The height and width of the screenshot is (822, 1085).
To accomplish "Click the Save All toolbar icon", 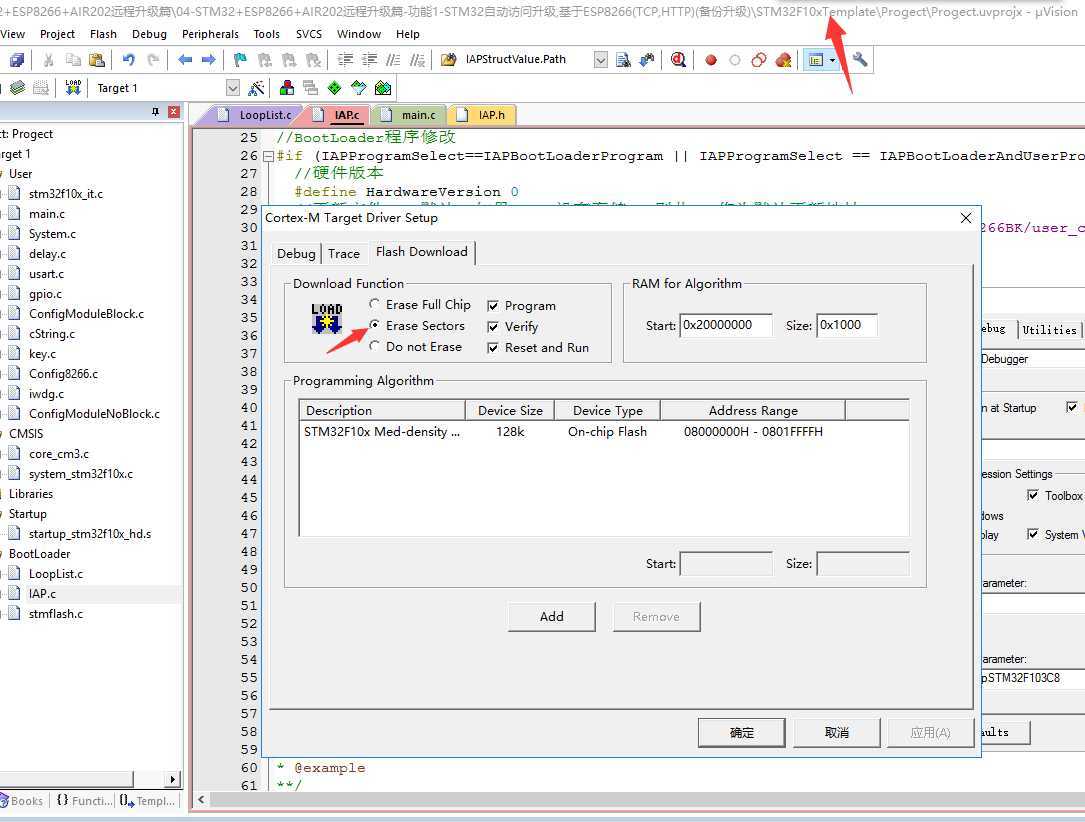I will pyautogui.click(x=17, y=60).
